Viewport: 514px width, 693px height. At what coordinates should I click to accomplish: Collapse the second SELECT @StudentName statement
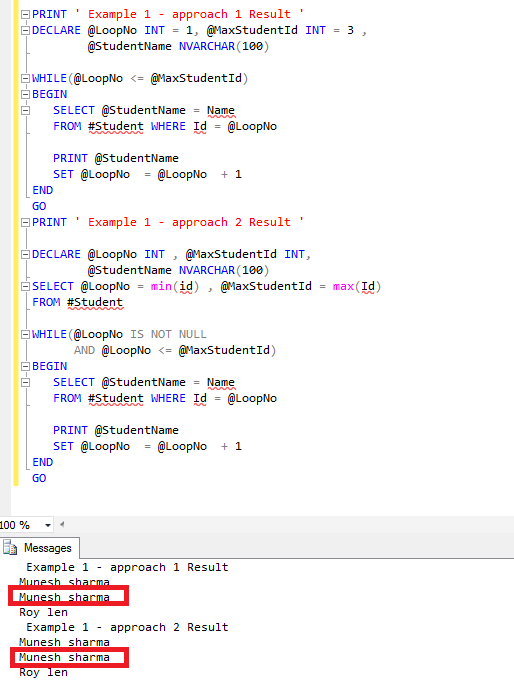point(25,382)
